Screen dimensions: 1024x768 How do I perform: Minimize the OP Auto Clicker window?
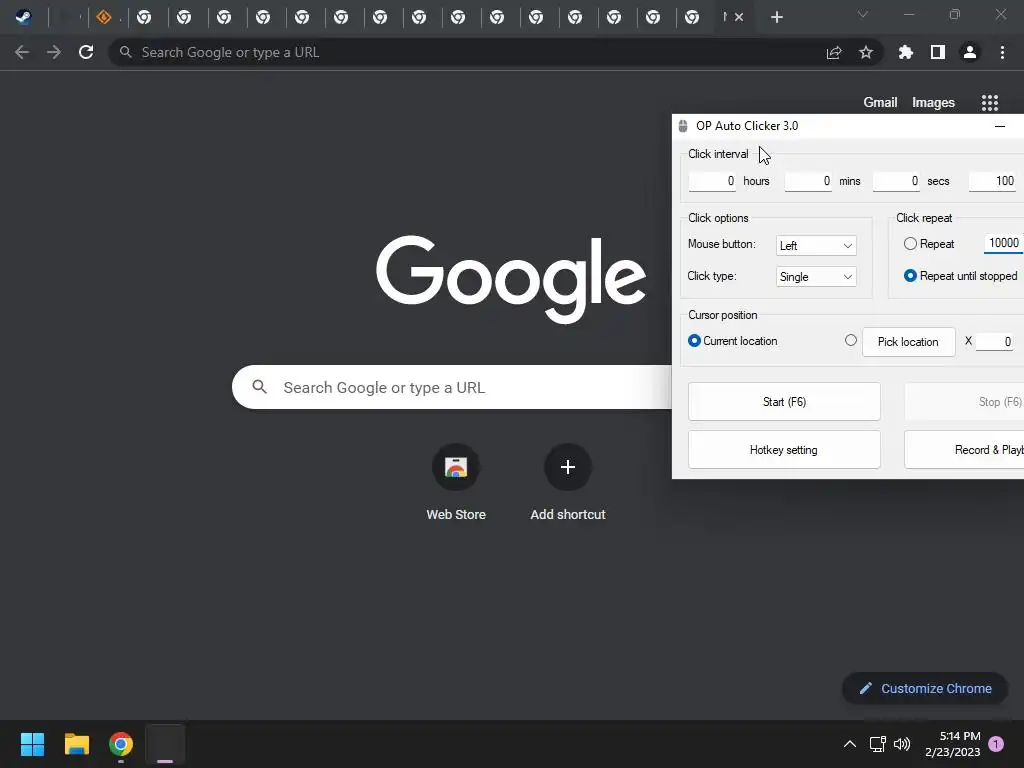[x=1000, y=126]
